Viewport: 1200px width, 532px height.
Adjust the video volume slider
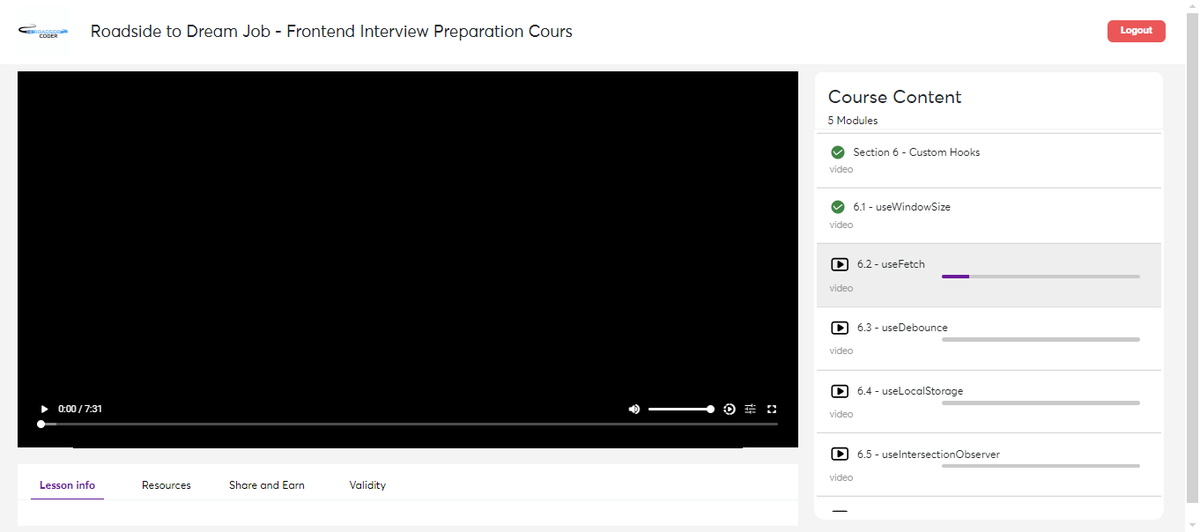pyautogui.click(x=680, y=409)
